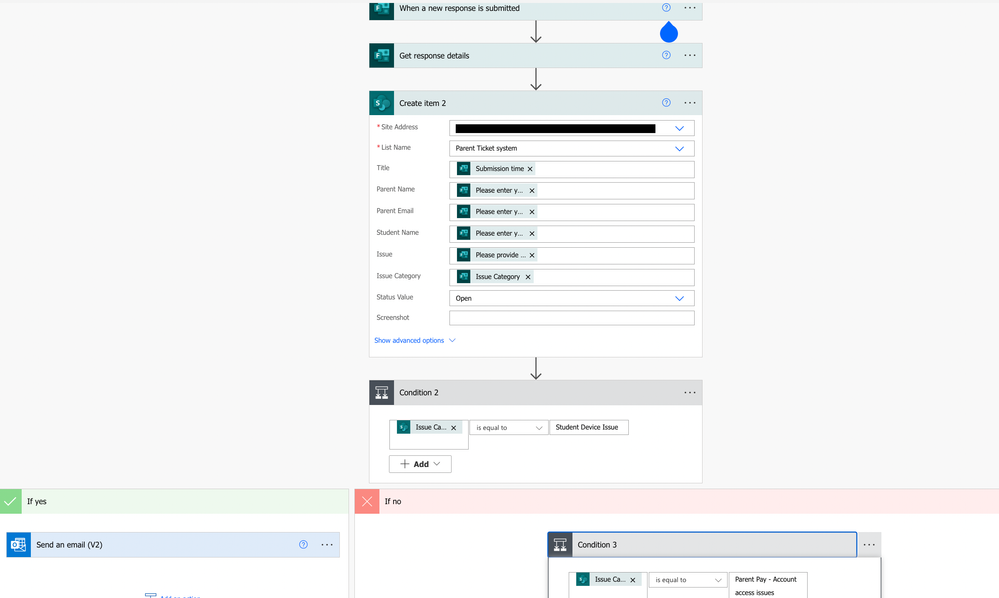Remove the token in Student Name field
999x598 pixels.
tap(532, 234)
